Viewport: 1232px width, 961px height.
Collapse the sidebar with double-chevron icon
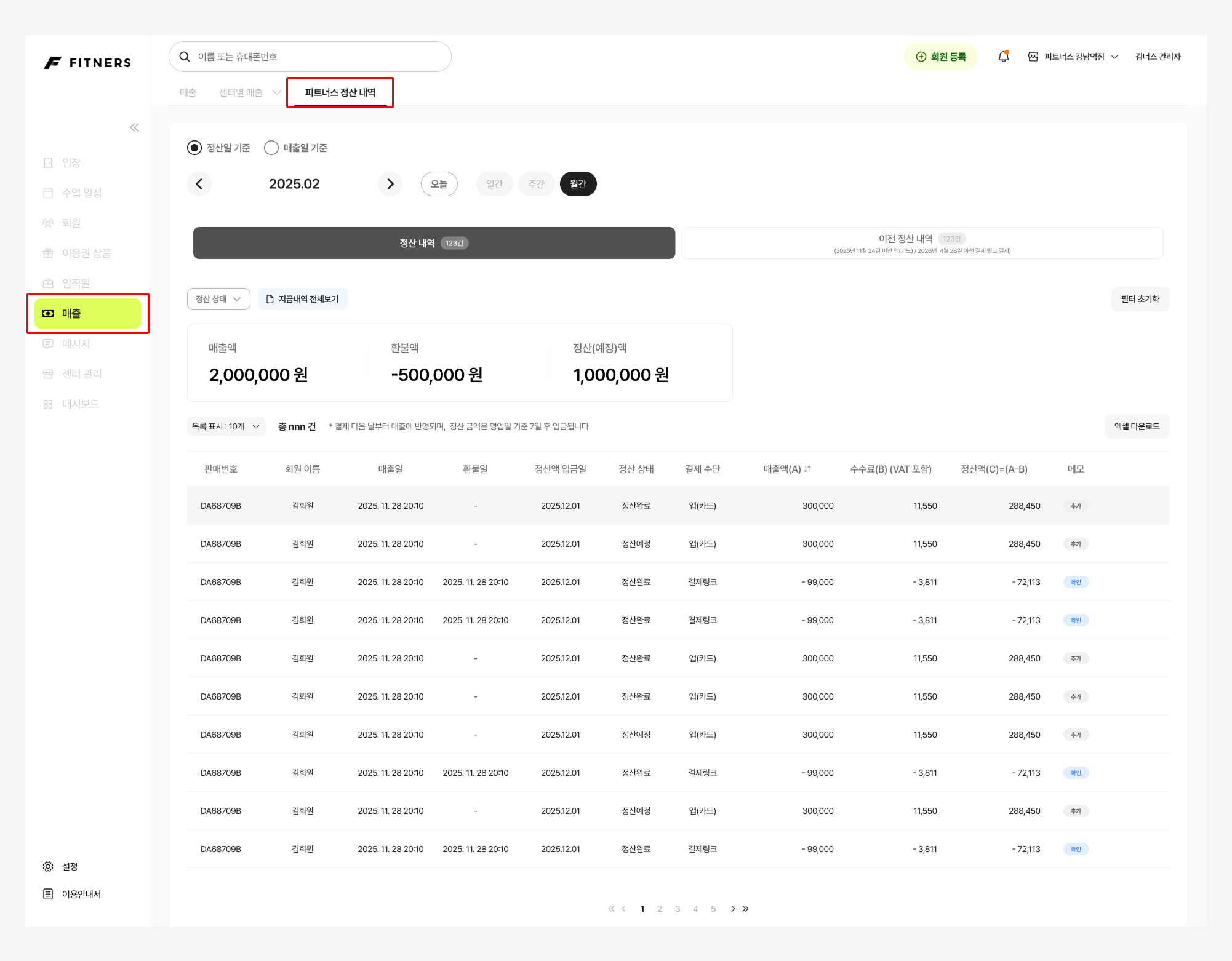(134, 127)
